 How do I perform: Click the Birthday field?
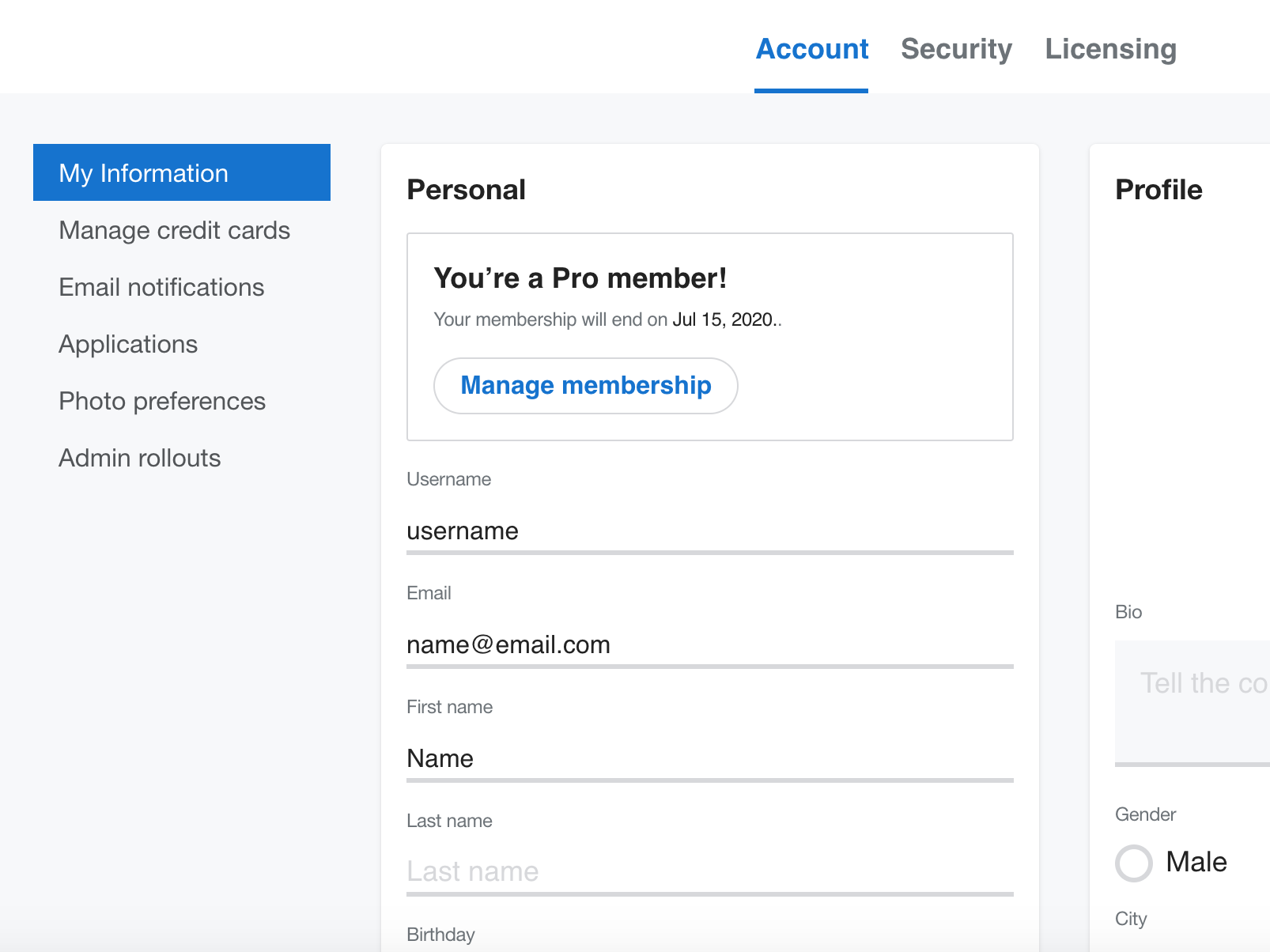pyautogui.click(x=709, y=941)
